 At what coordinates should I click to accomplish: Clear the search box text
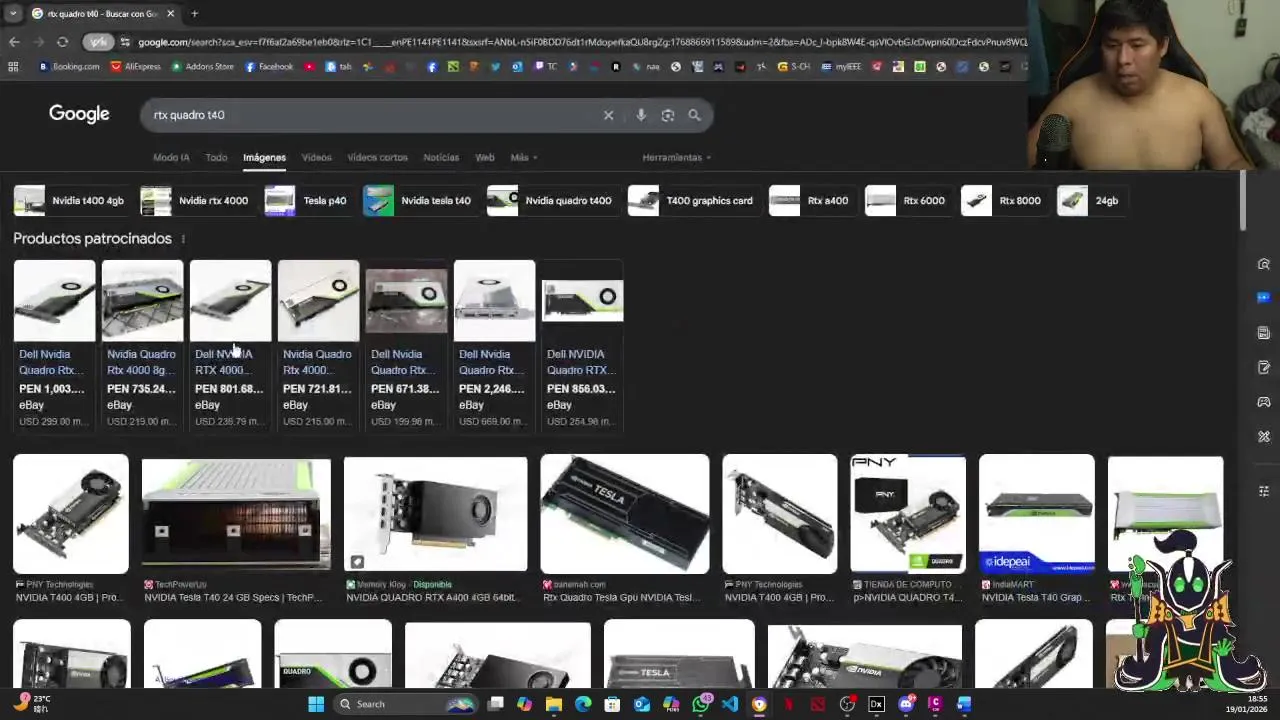pos(608,115)
